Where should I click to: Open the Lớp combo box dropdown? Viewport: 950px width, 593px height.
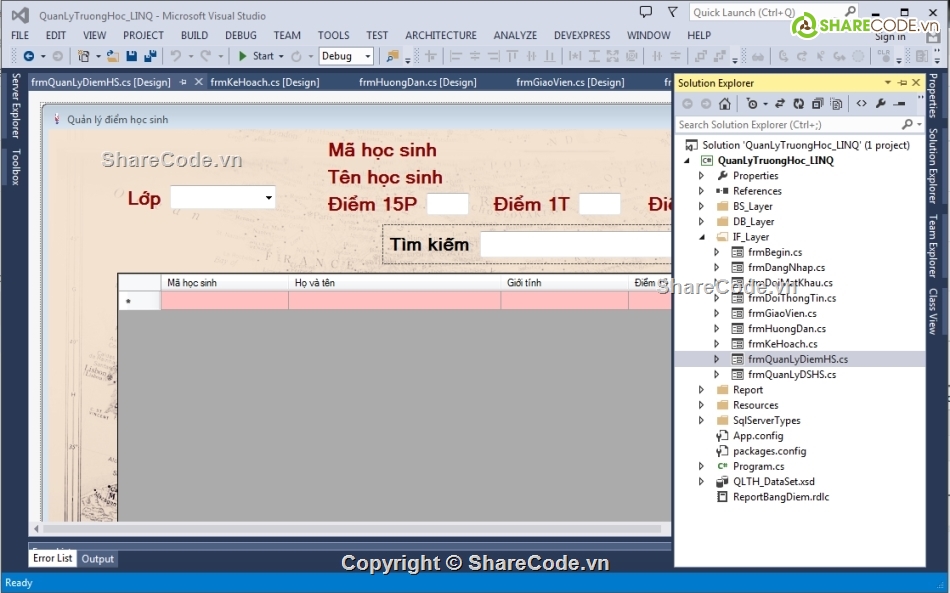[x=268, y=197]
